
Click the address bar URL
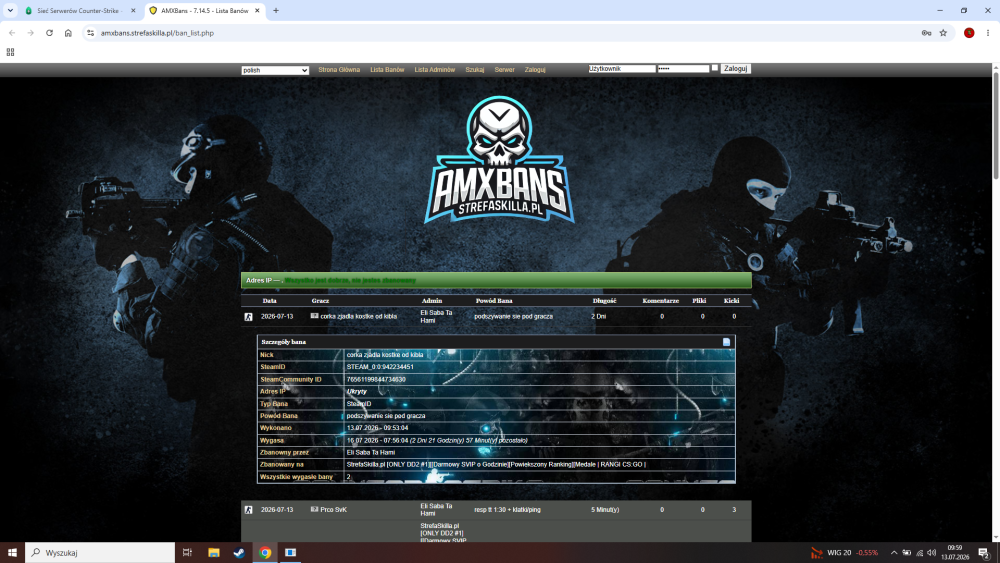coord(157,33)
